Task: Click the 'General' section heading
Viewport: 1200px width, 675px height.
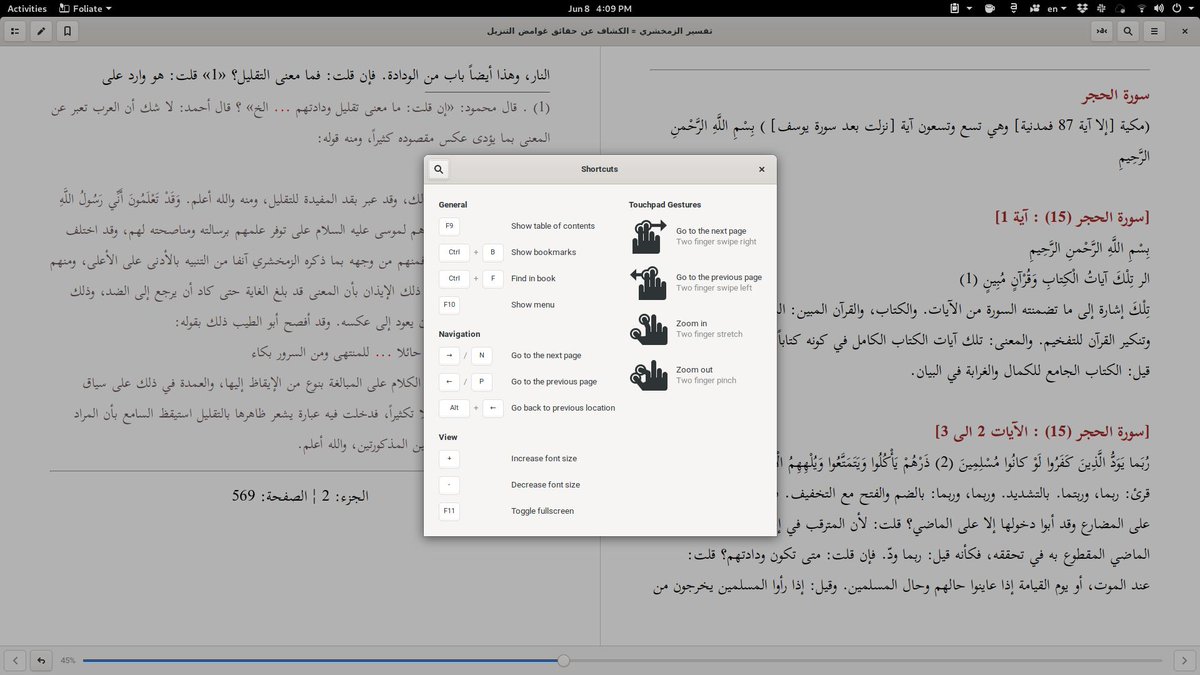Action: [x=453, y=204]
